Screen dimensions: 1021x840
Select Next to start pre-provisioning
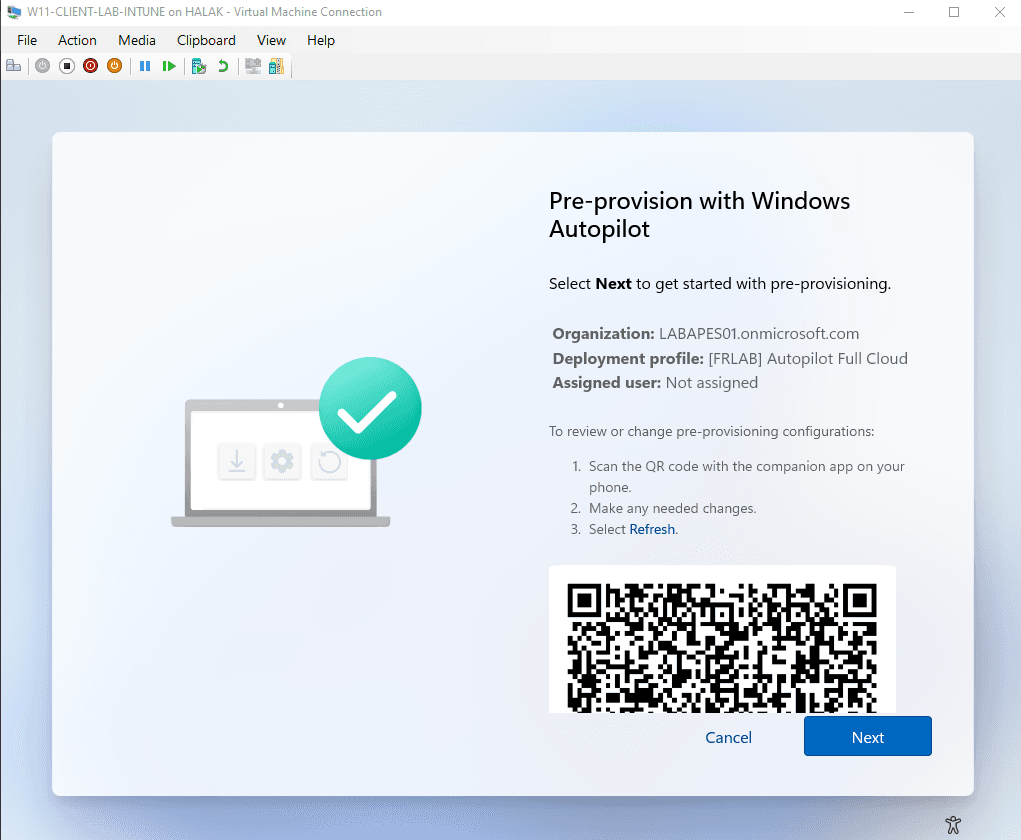[867, 736]
